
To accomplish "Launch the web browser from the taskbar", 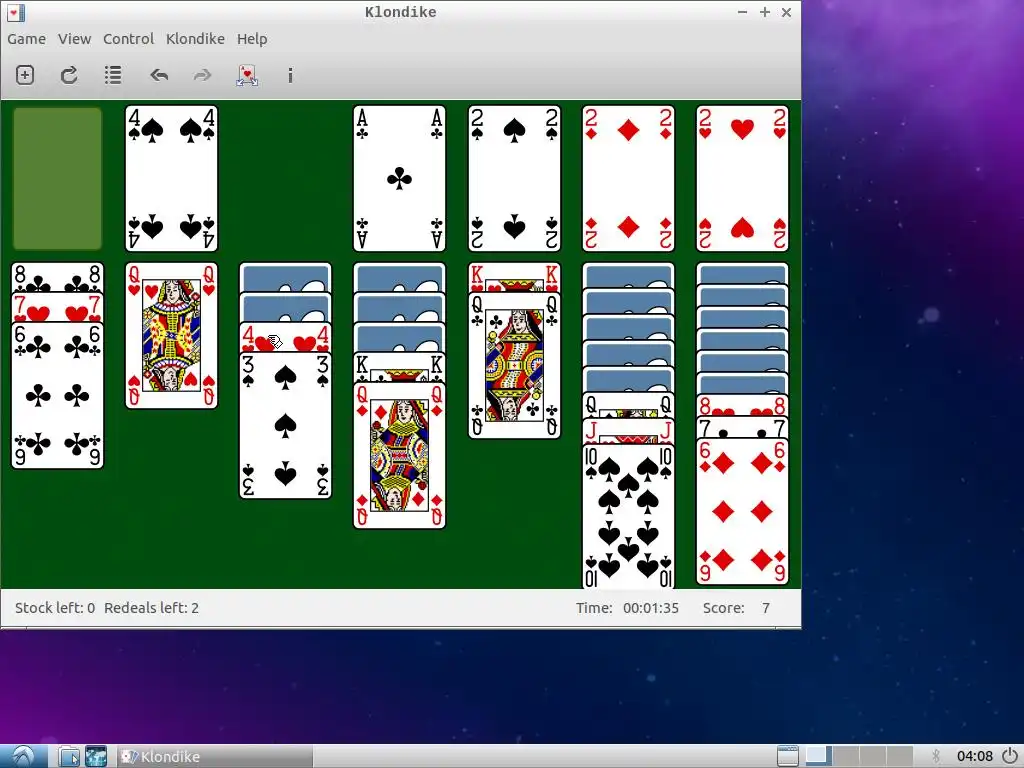I will click(x=96, y=756).
